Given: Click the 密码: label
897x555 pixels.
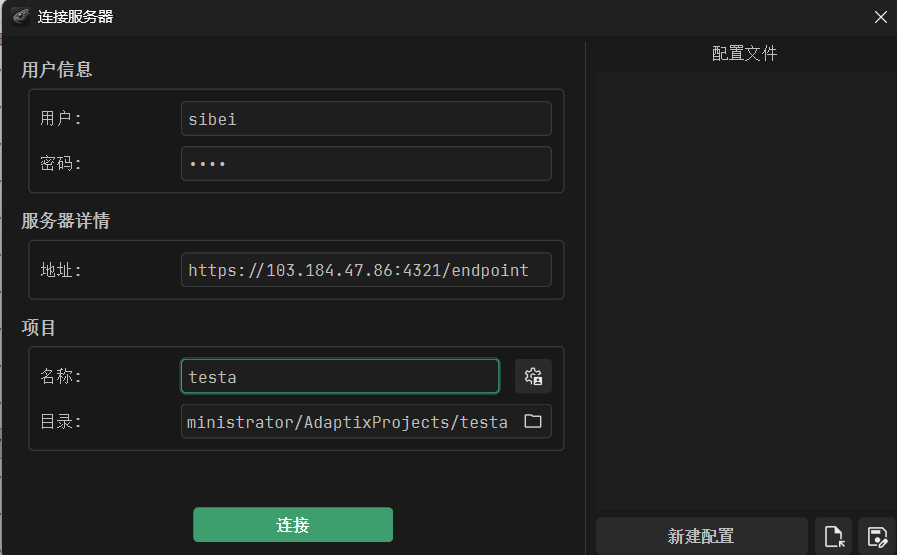Looking at the screenshot, I should pos(61,164).
